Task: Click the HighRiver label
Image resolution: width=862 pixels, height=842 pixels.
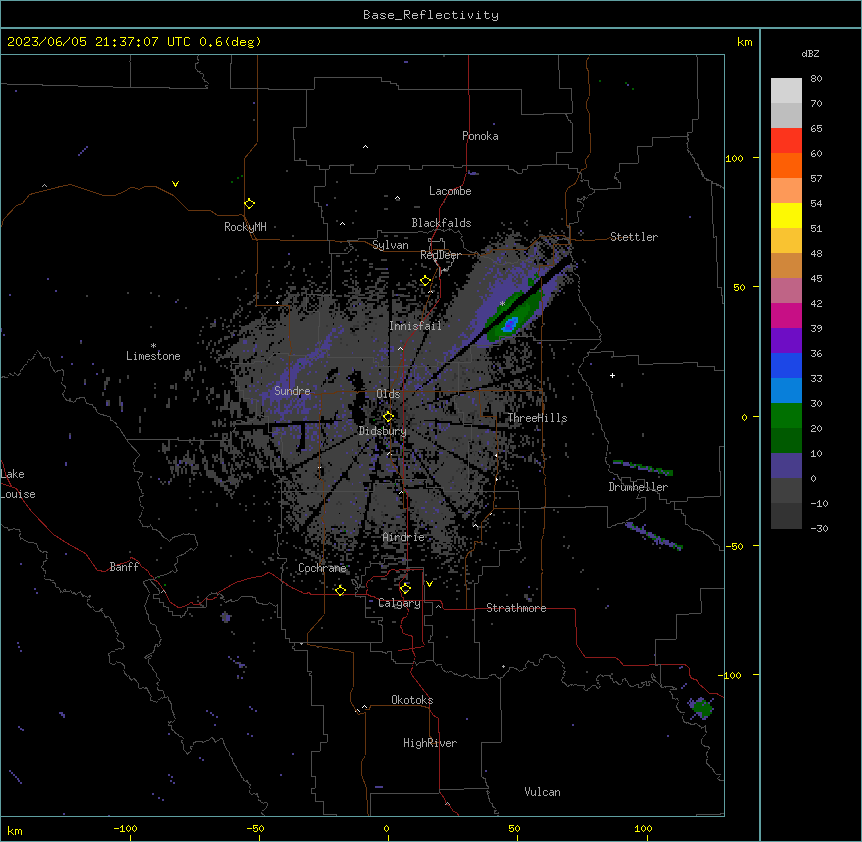Action: 430,743
